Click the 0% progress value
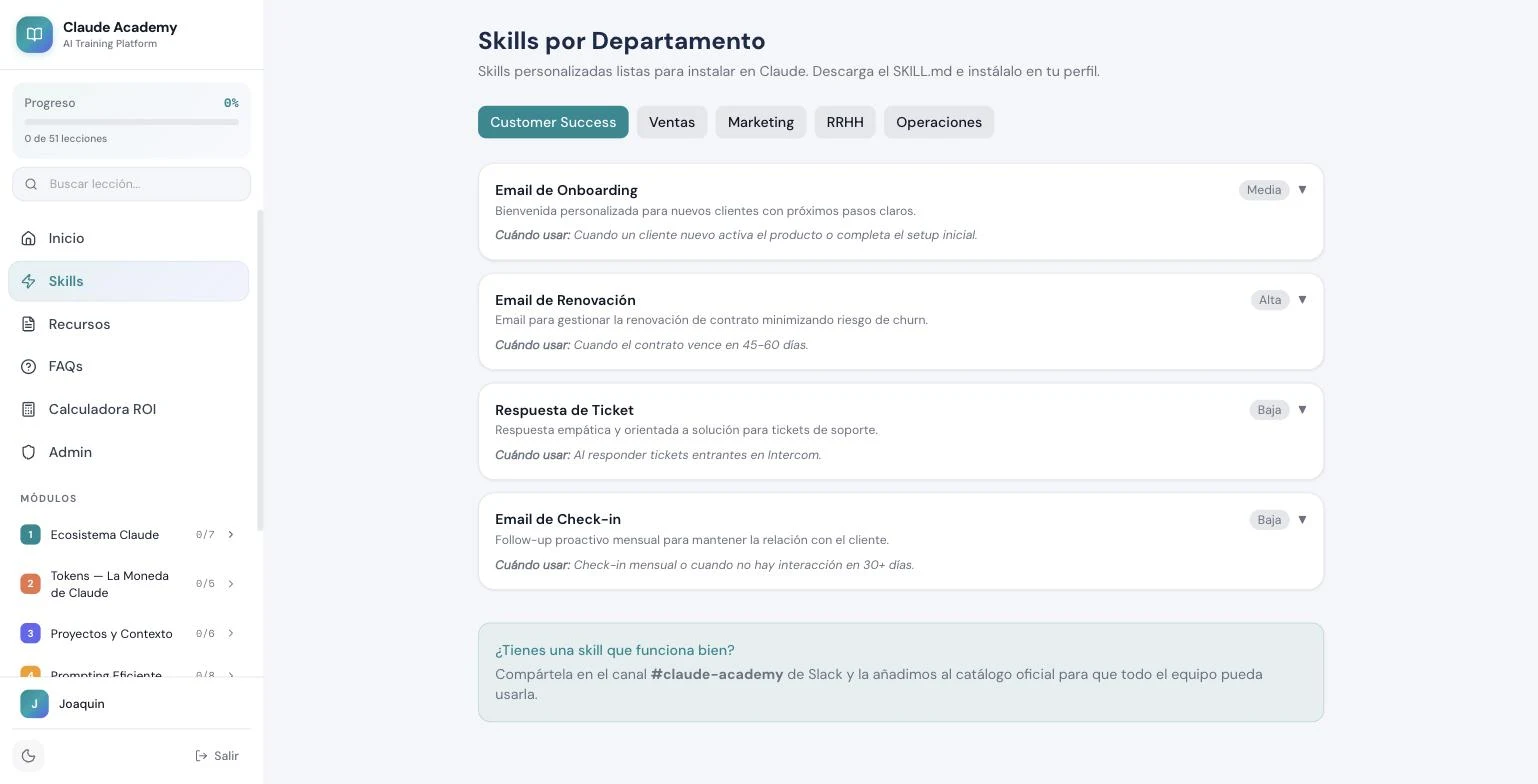Viewport: 1538px width, 784px height. point(231,103)
